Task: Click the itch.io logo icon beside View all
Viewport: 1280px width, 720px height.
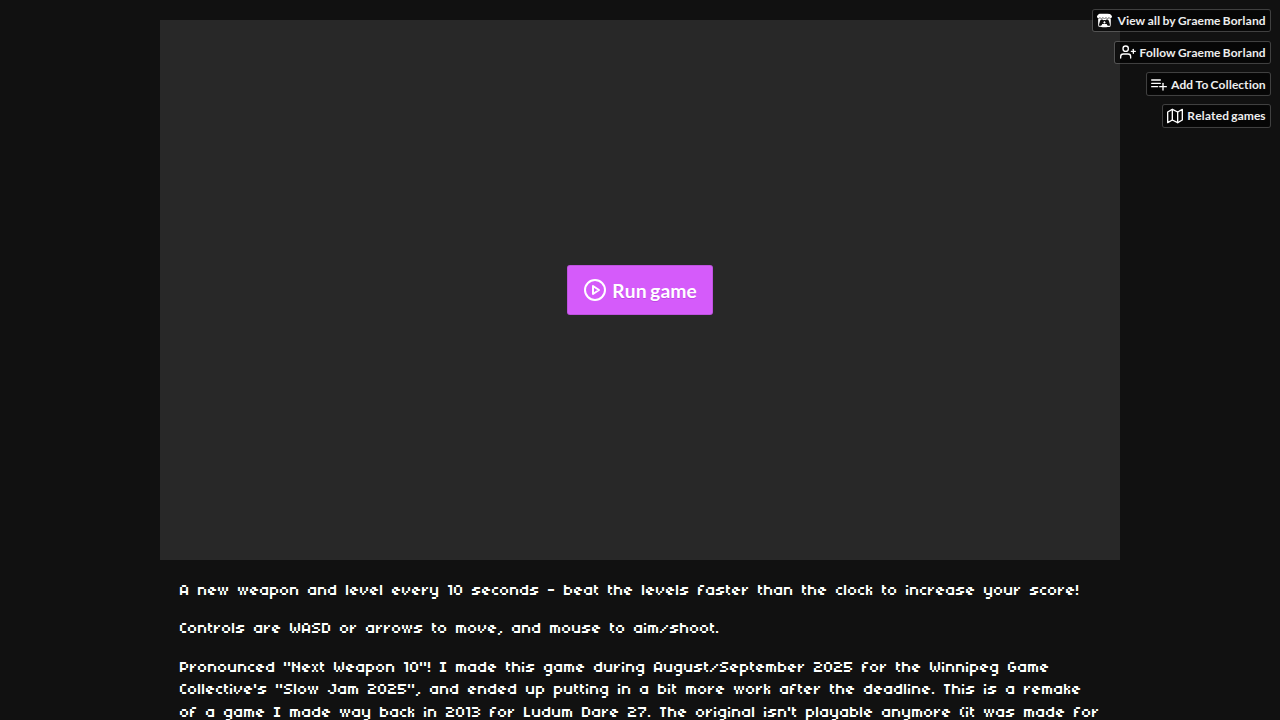Action: (x=1104, y=21)
